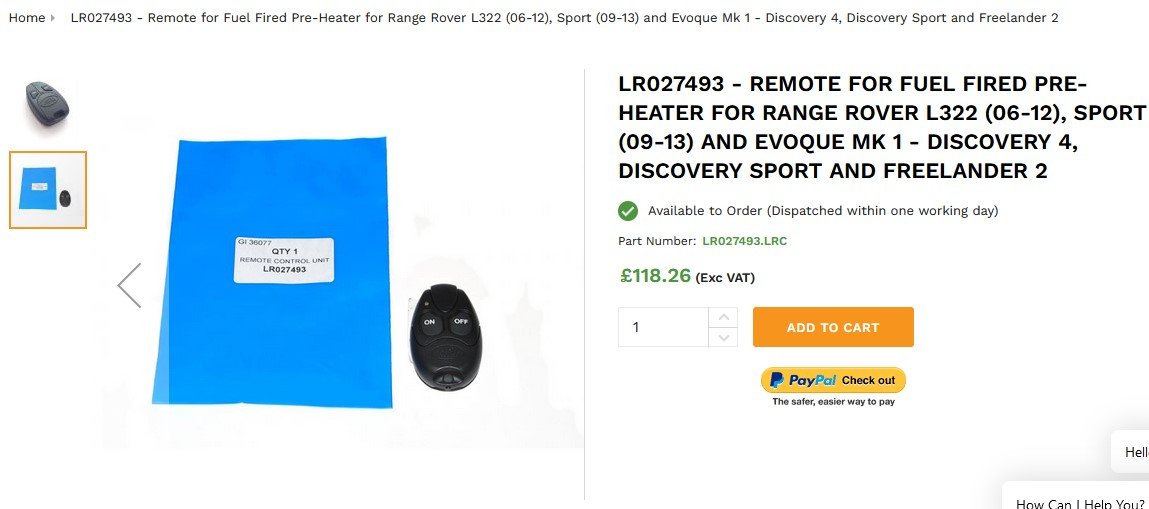Decrease quantity with the down arrow
The width and height of the screenshot is (1149, 509).
(x=723, y=337)
